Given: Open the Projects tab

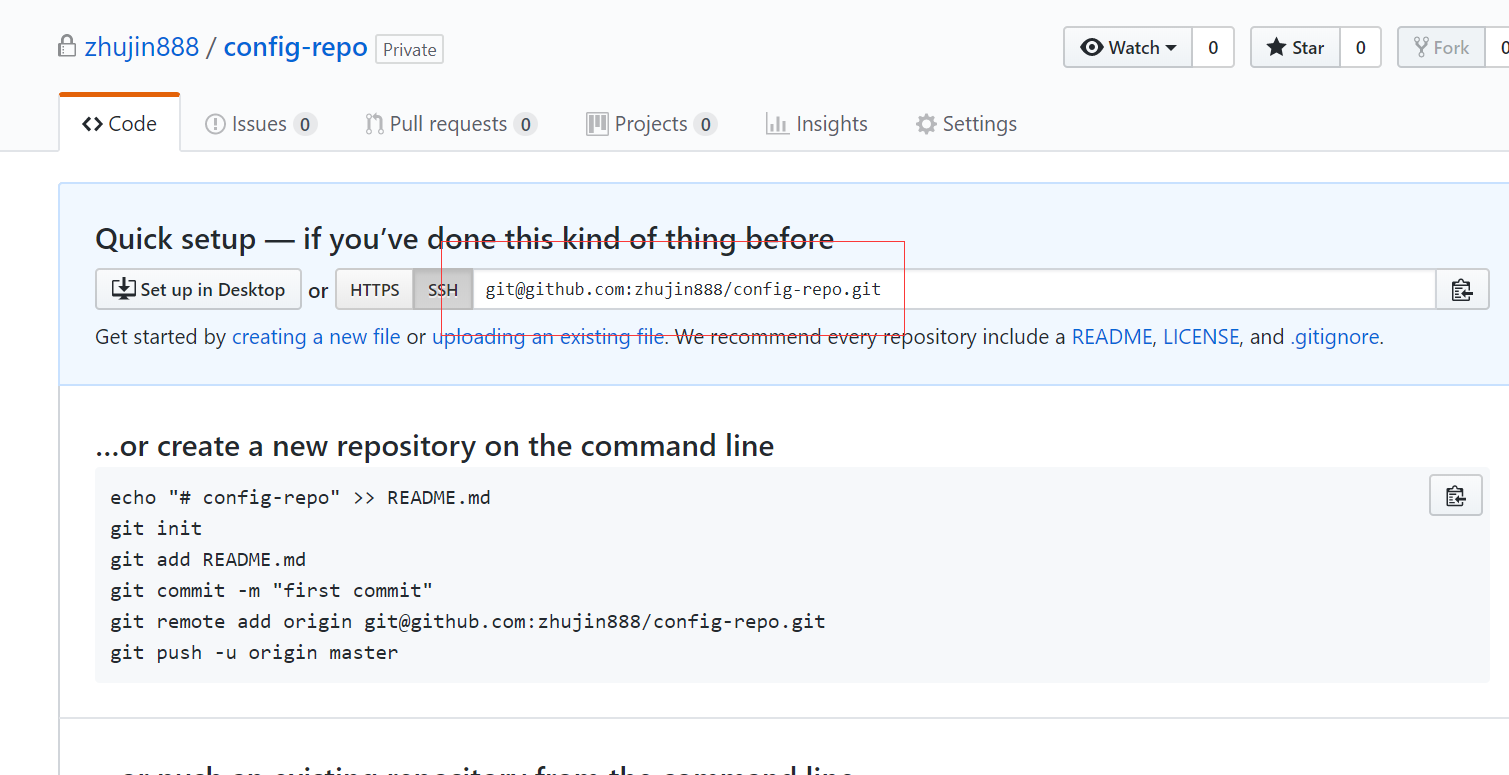Looking at the screenshot, I should [651, 124].
